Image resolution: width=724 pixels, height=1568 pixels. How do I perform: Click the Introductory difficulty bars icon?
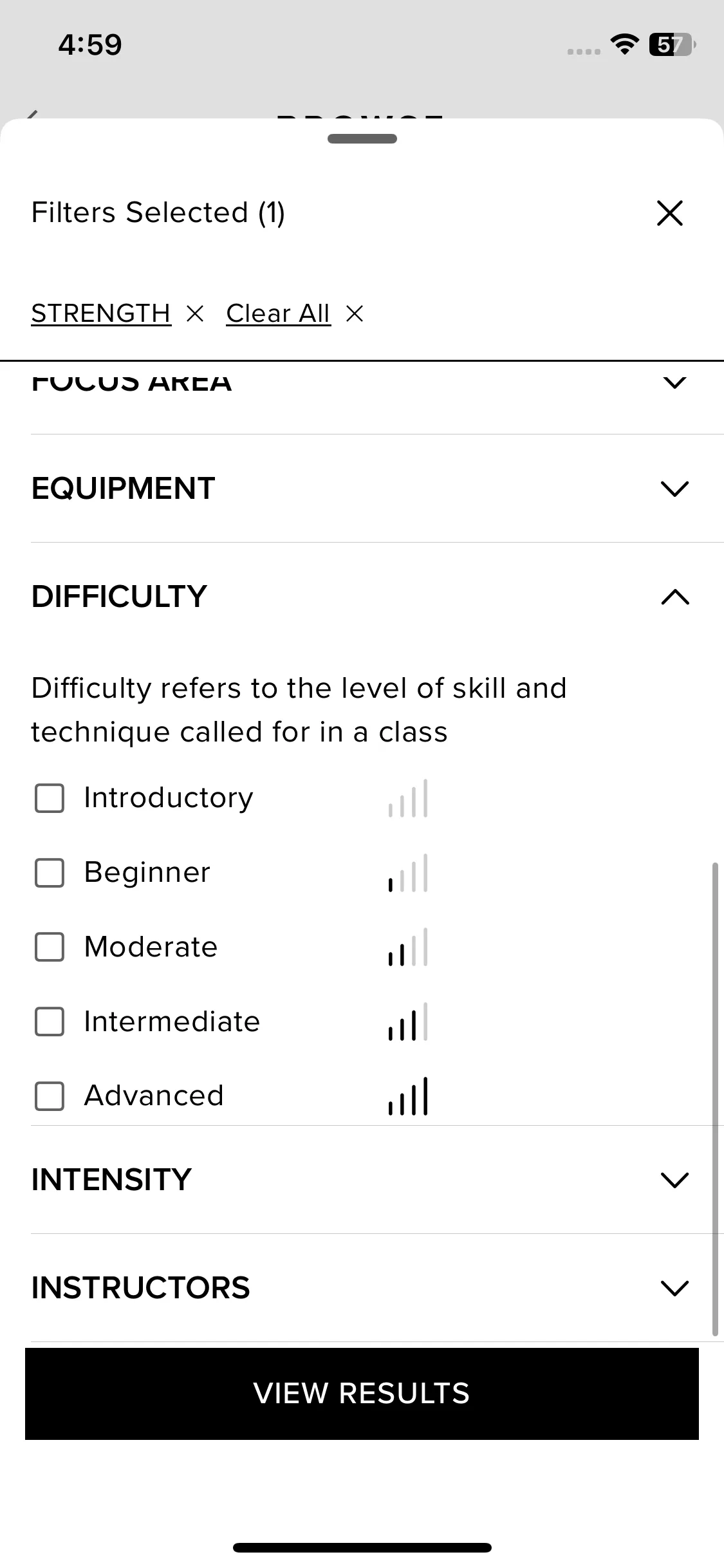408,799
